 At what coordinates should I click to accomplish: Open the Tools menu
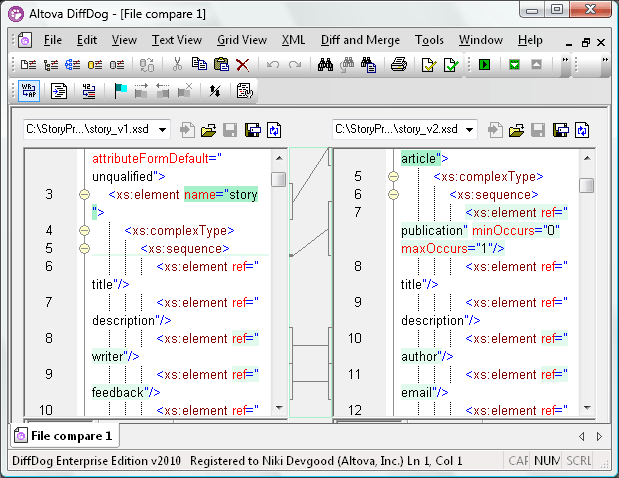click(x=429, y=40)
